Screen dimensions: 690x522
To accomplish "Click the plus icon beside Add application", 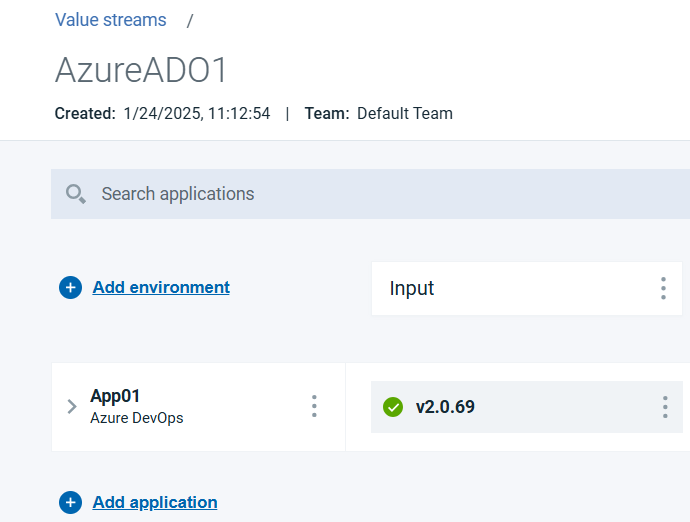I will tap(70, 502).
